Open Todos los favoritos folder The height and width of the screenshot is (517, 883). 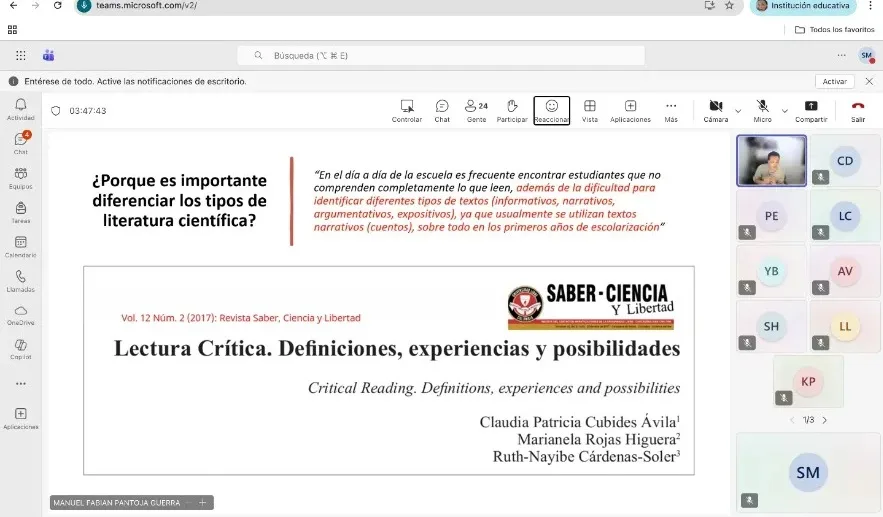pos(835,29)
